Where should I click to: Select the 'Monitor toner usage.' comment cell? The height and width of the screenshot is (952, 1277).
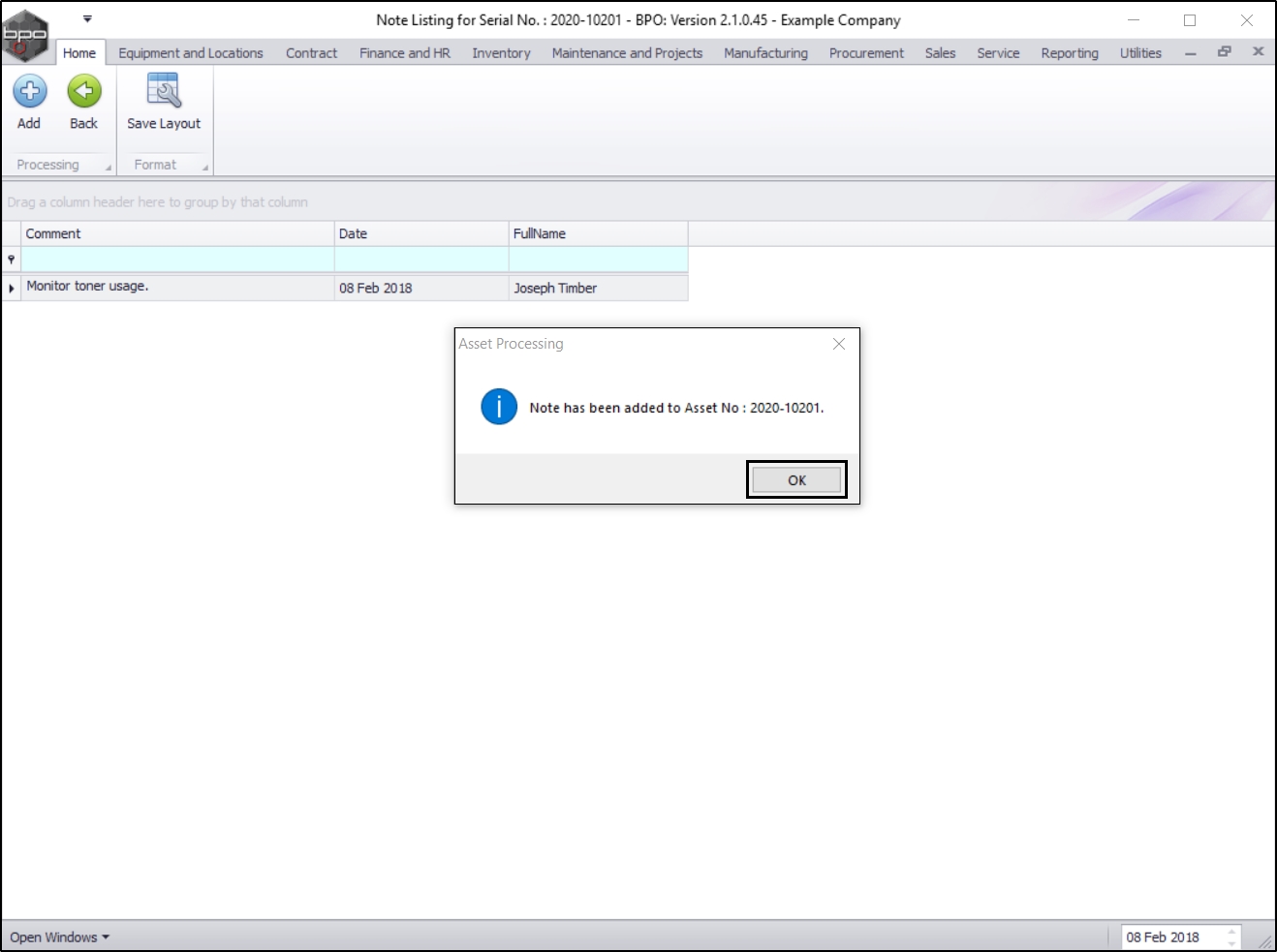pyautogui.click(x=177, y=288)
